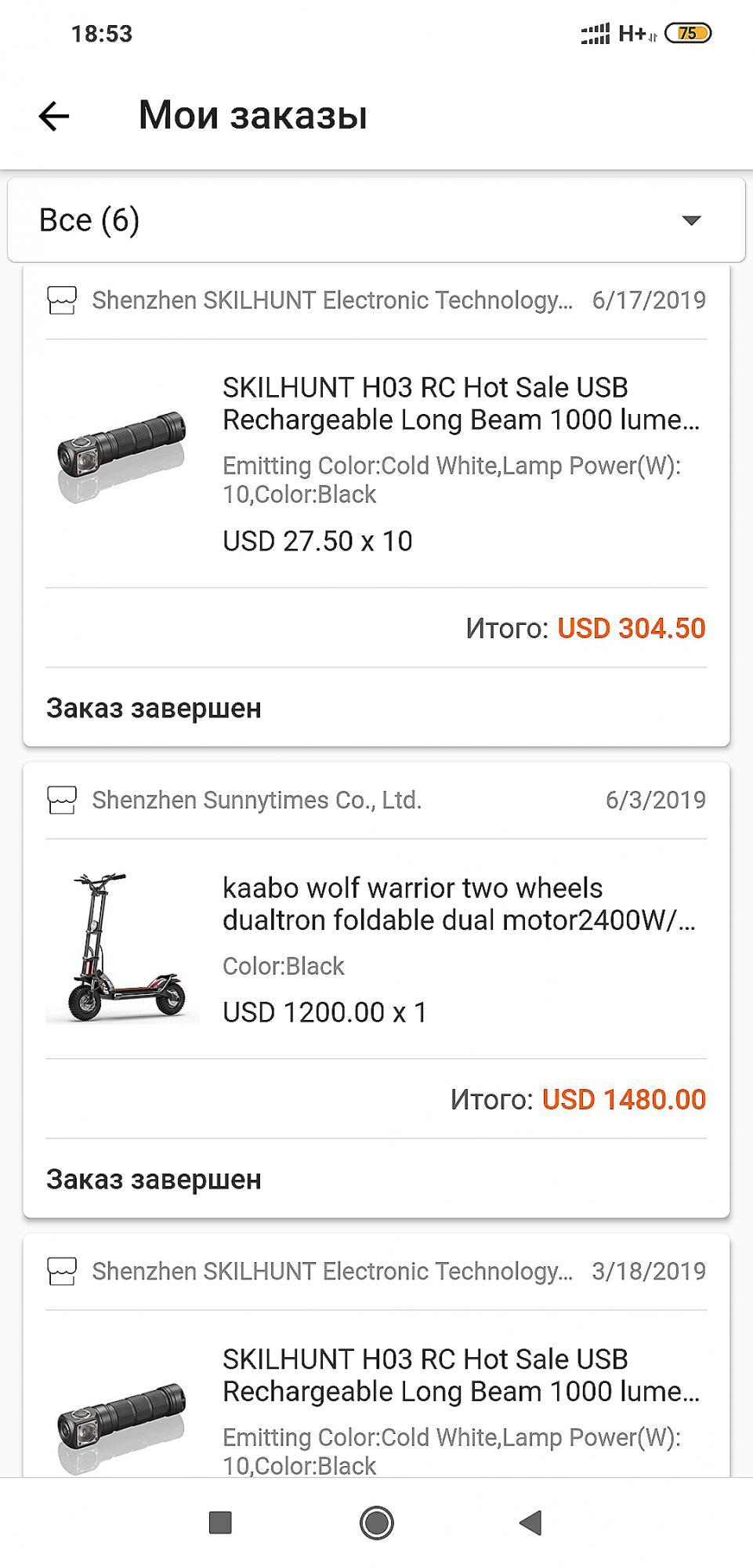This screenshot has height=1568, width=753.
Task: Tap 'Заказ завершен' status under USD 304.50 order
Action: coord(154,709)
